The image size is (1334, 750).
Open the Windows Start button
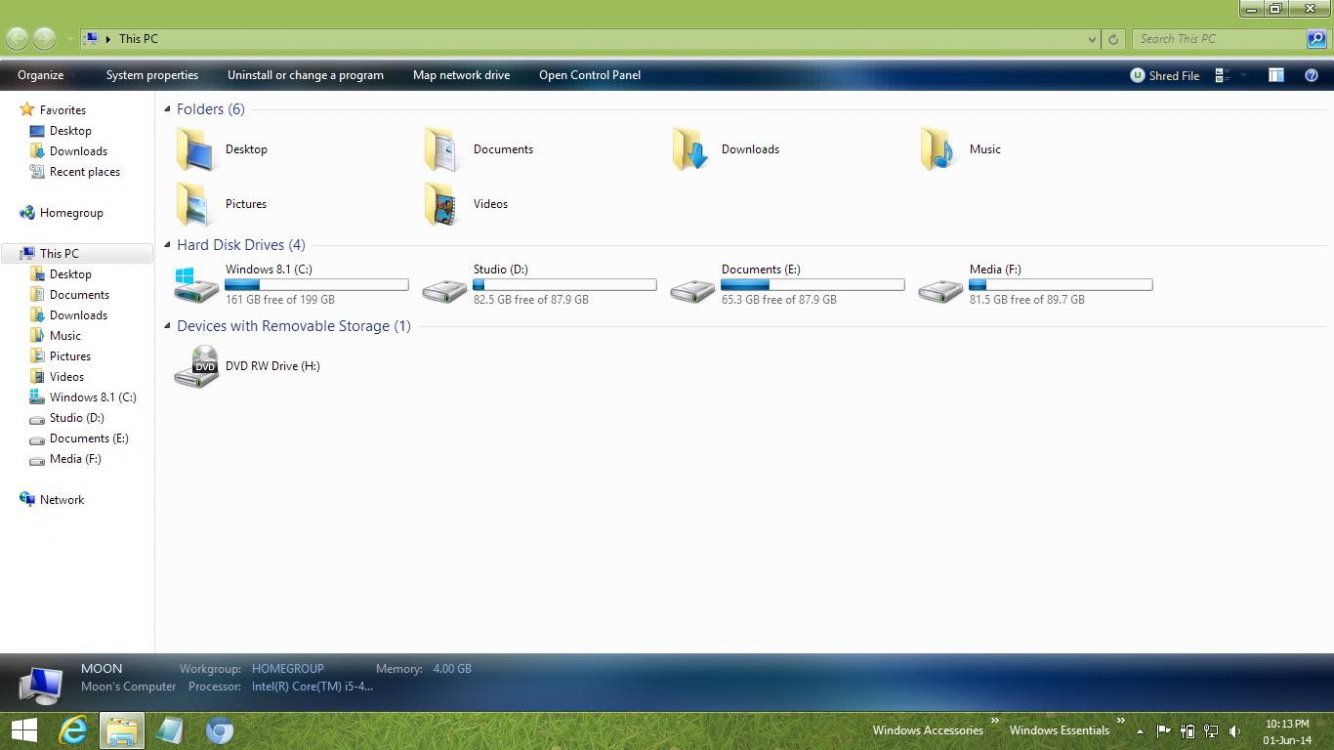pos(24,731)
